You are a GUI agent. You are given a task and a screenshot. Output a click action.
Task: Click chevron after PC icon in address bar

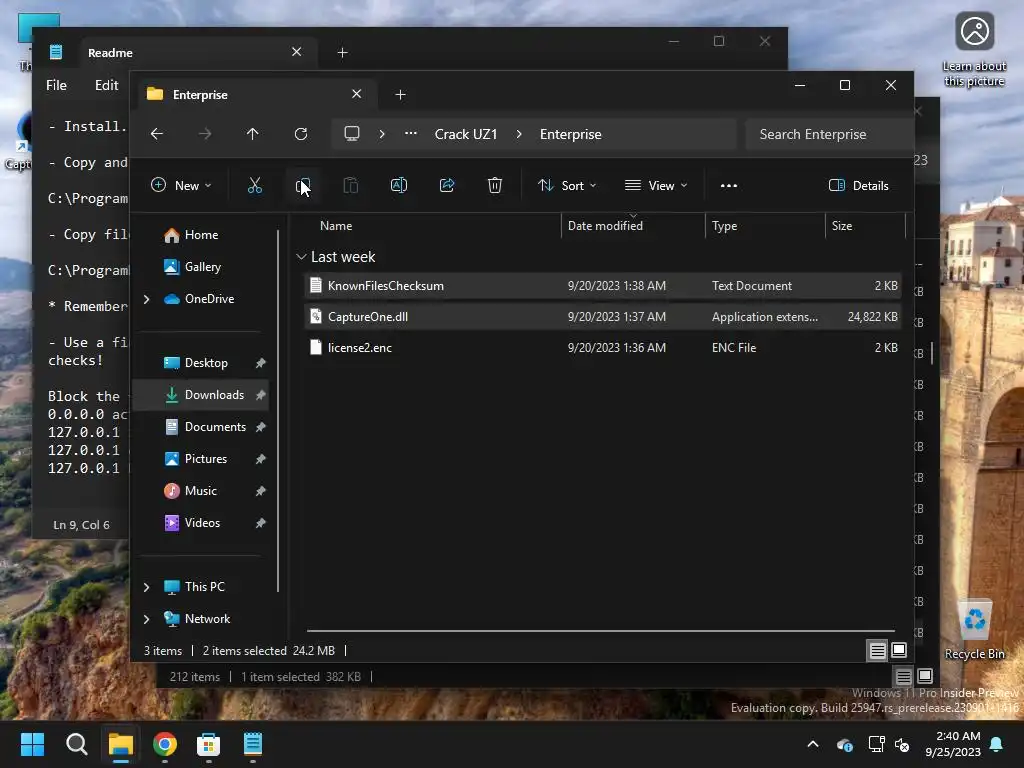pos(382,134)
